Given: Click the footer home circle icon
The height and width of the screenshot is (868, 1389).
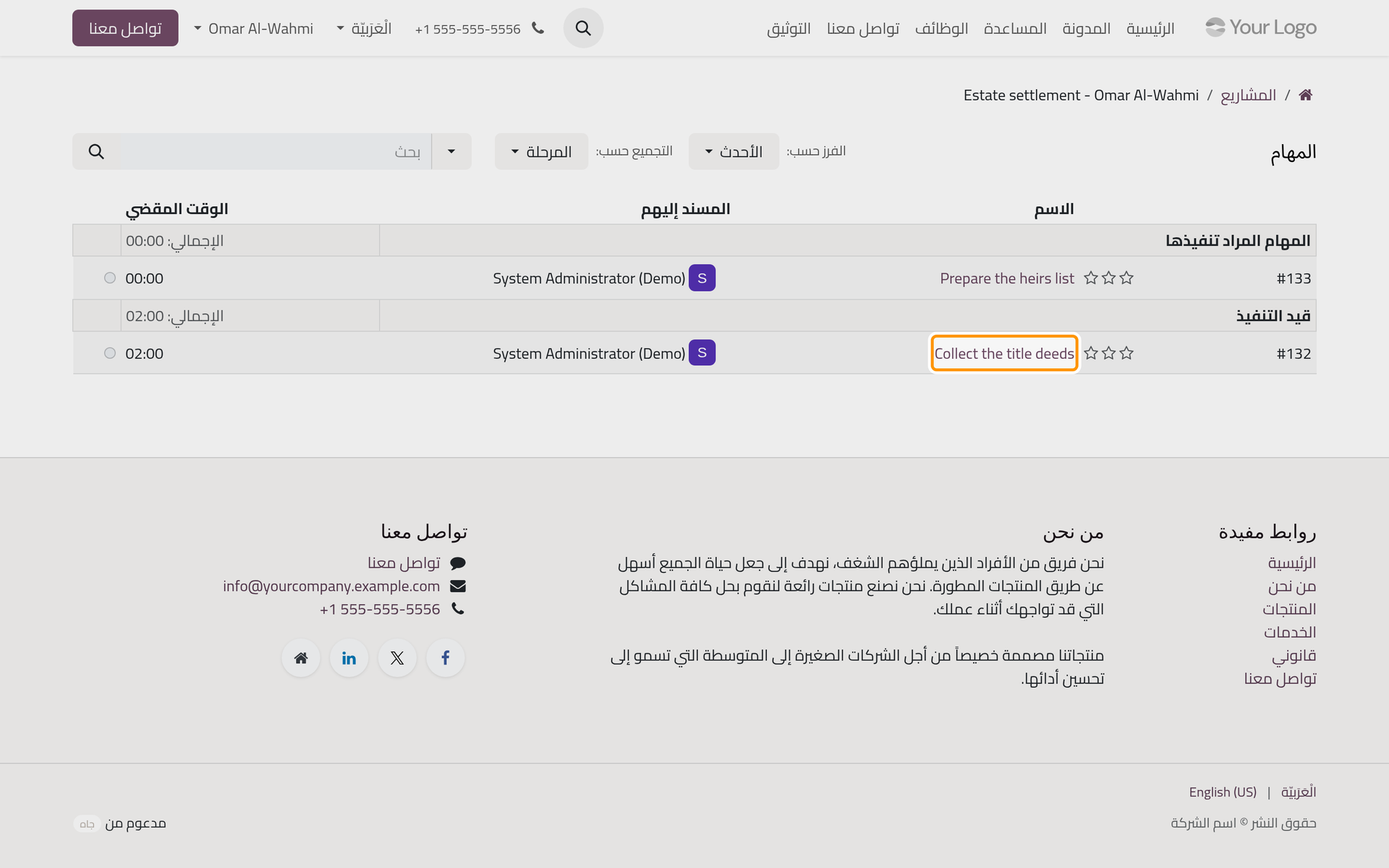Looking at the screenshot, I should click(301, 658).
